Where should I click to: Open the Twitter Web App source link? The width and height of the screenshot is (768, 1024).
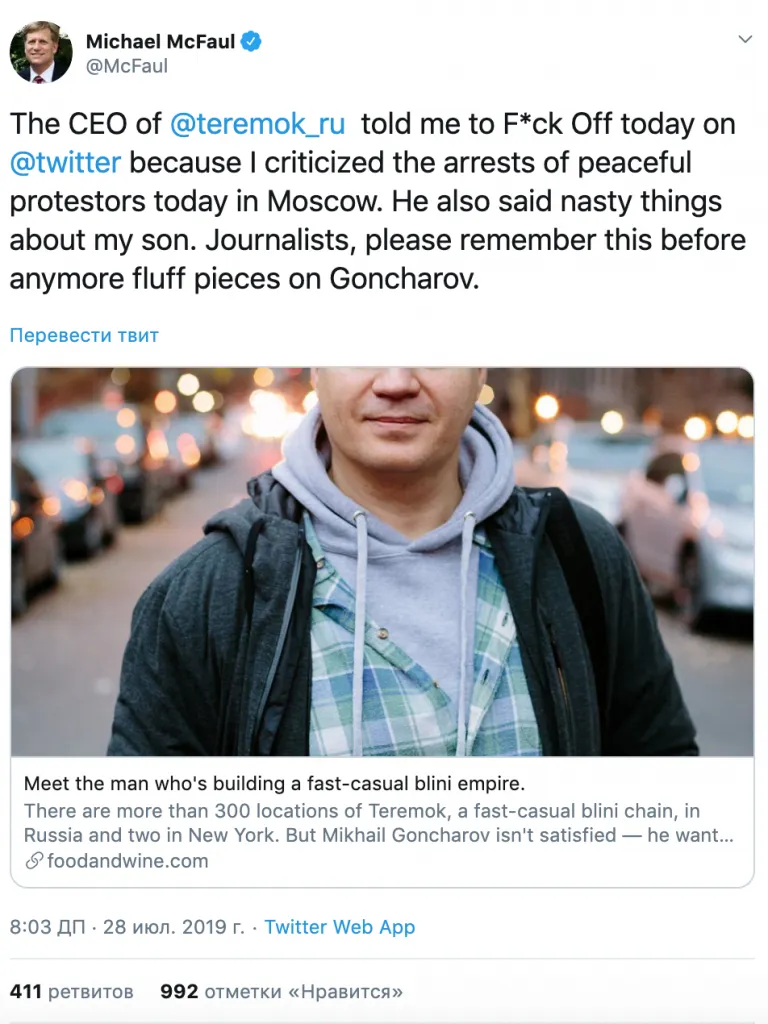point(340,927)
